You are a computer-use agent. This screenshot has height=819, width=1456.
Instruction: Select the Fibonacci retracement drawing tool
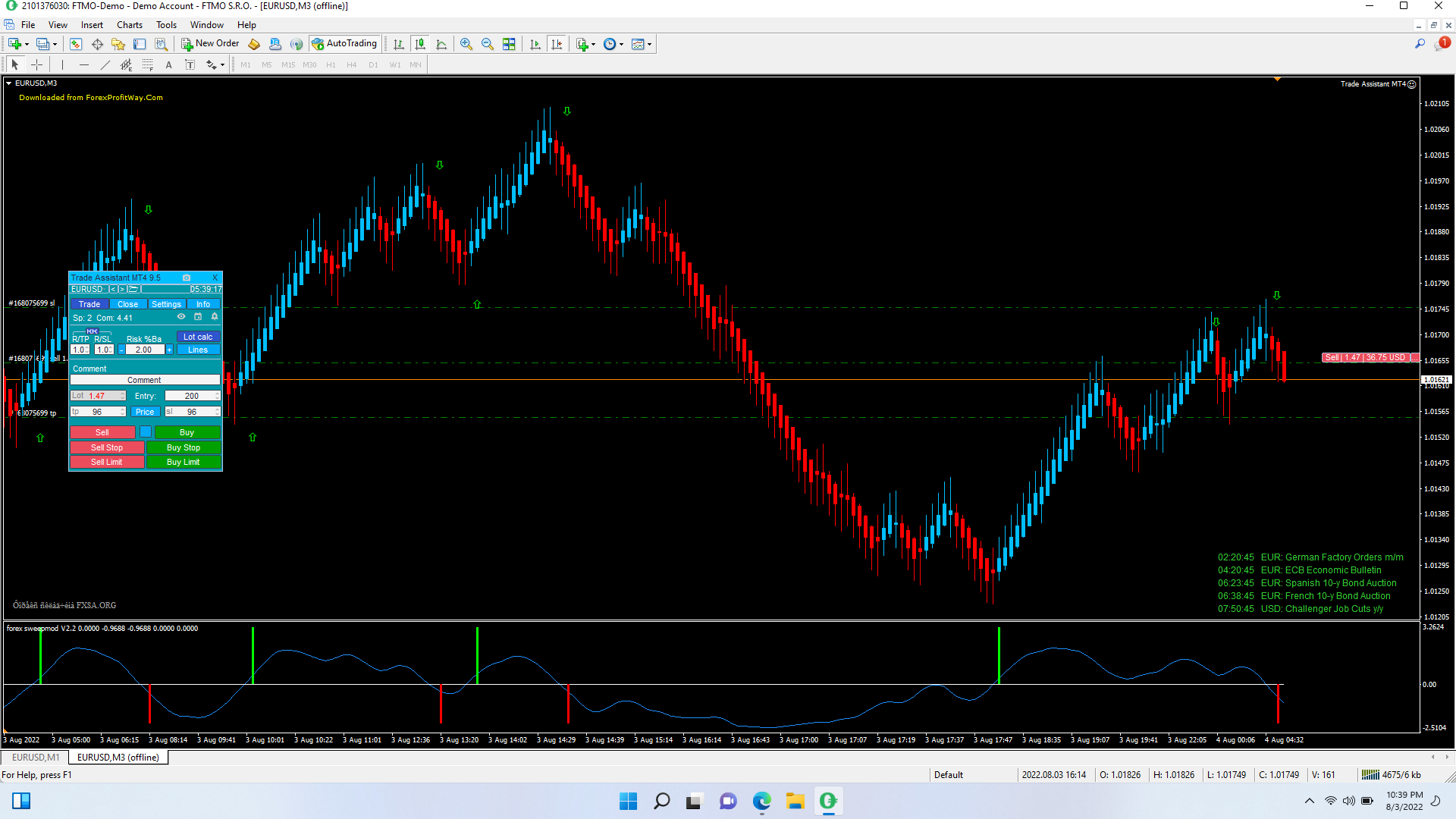click(x=148, y=65)
